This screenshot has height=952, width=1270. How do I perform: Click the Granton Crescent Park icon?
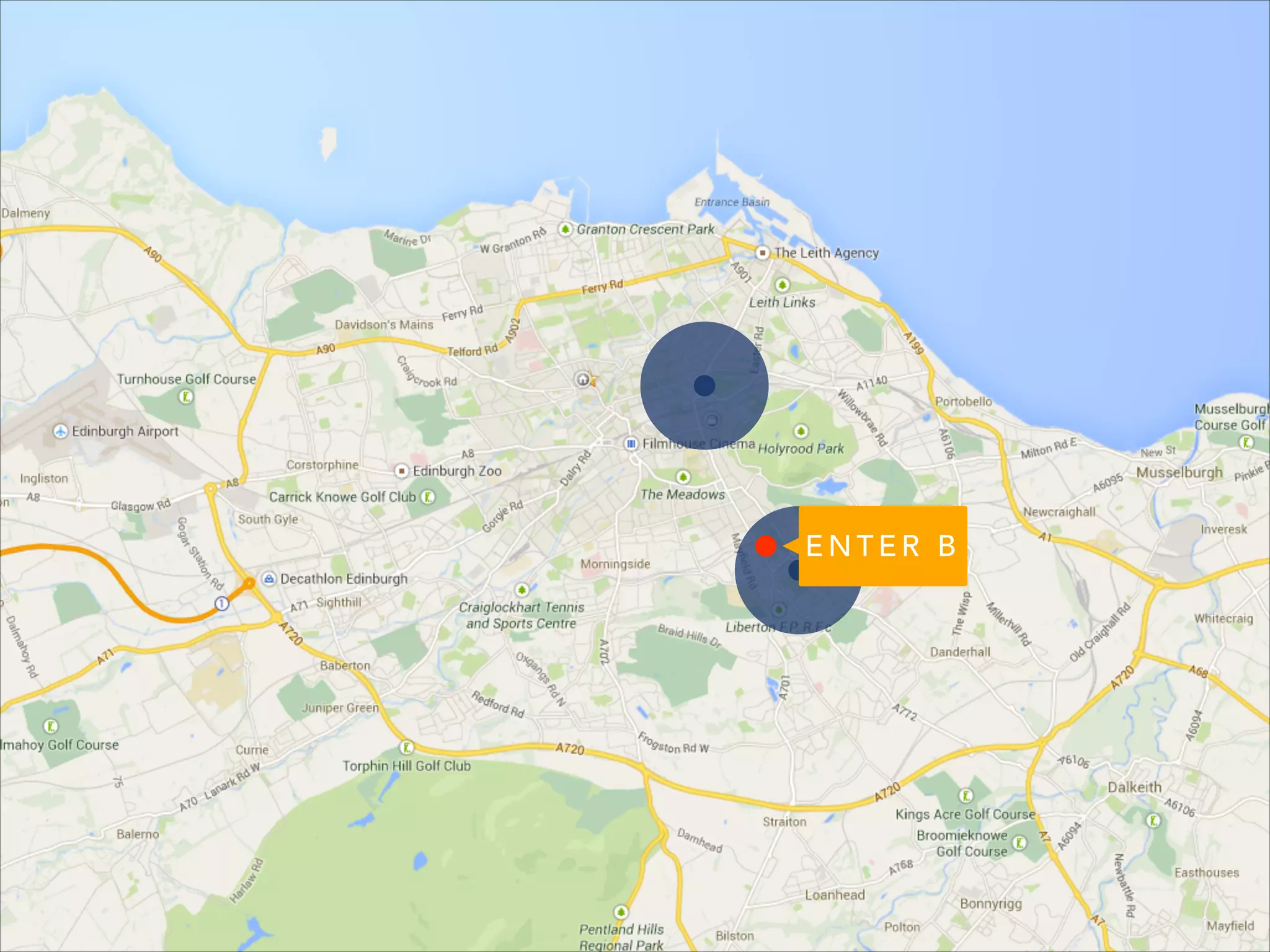[x=565, y=229]
